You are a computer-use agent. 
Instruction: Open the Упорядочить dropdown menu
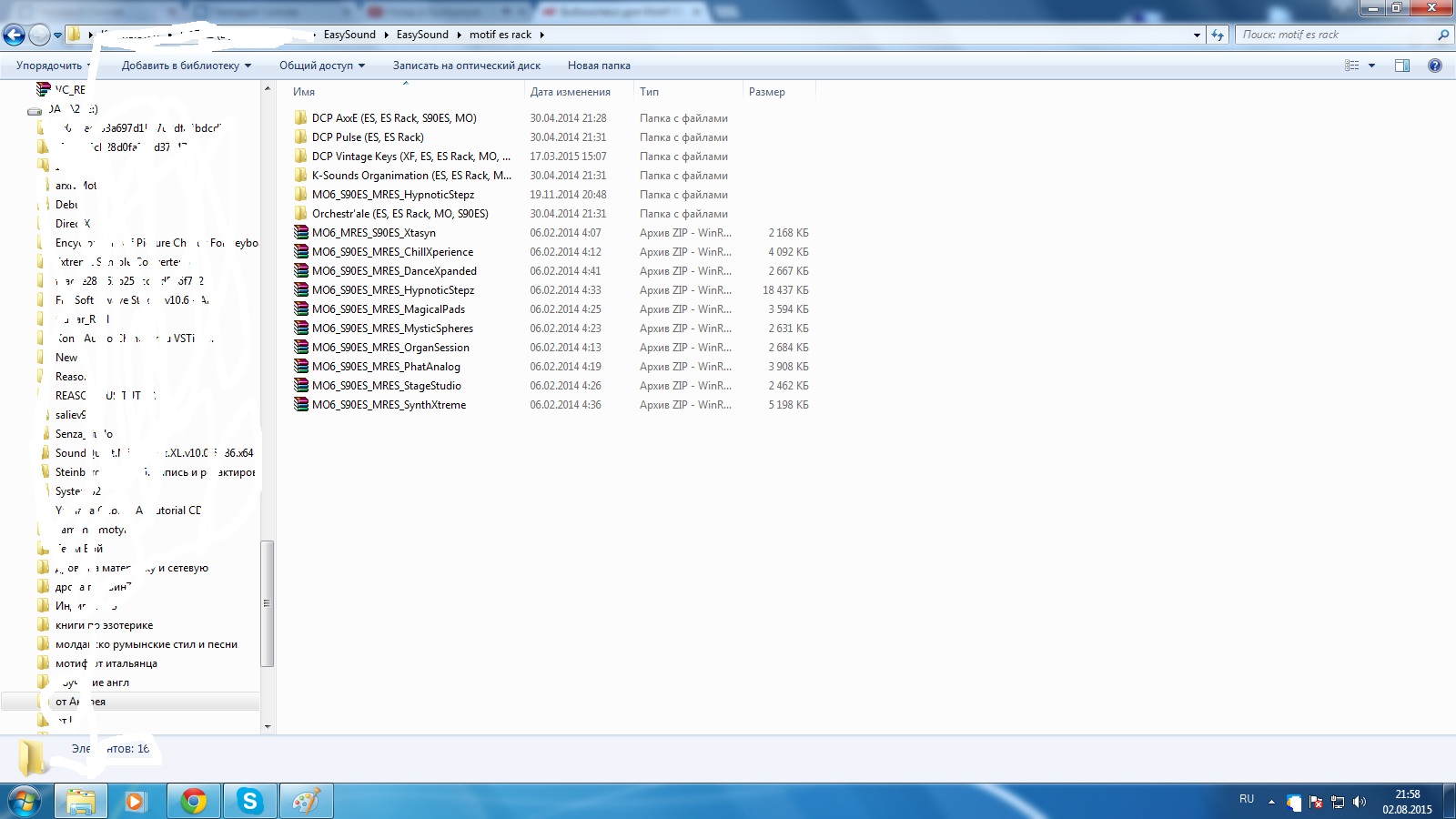click(54, 66)
